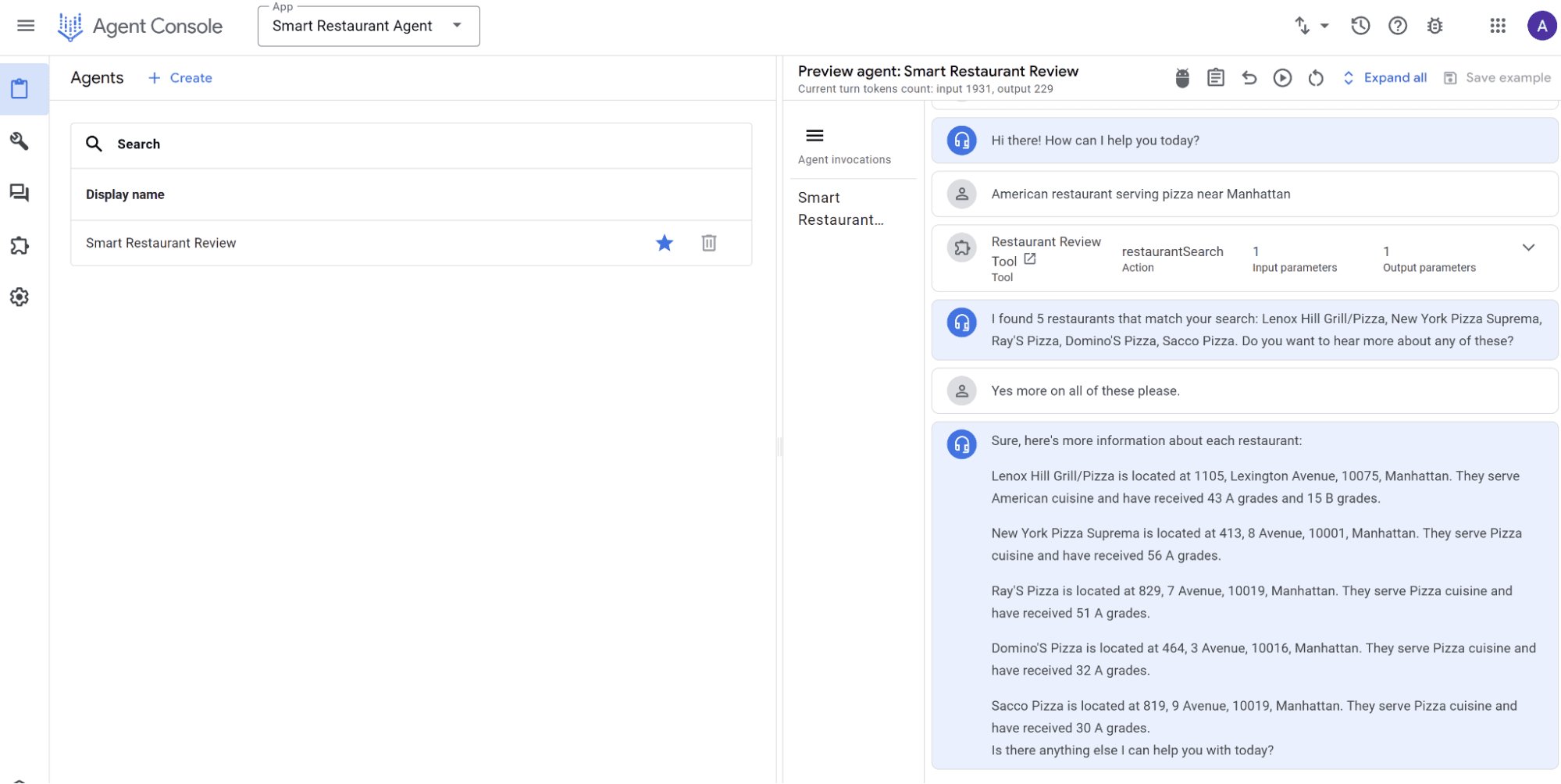This screenshot has height=784, width=1561.
Task: Open the hamburger main menu
Action: 26,26
